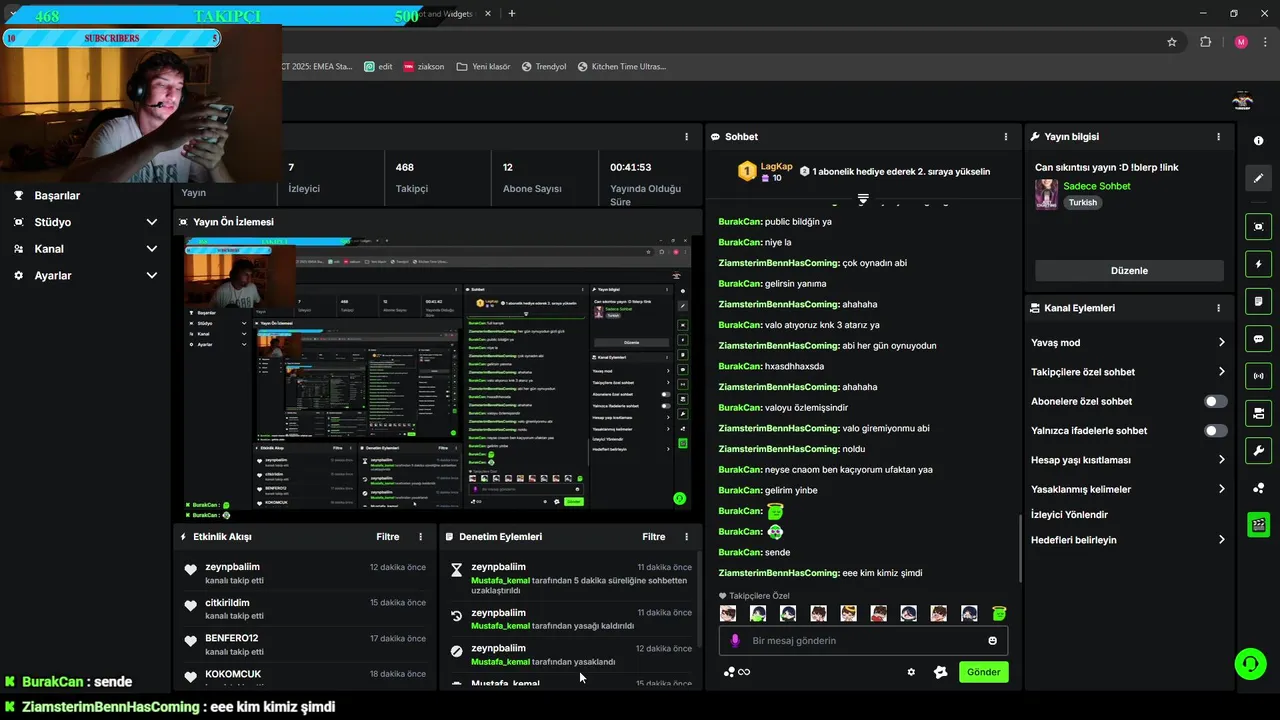Open the Yeni klasör bookmark folder
Image resolution: width=1280 pixels, height=720 pixels.
(x=483, y=66)
